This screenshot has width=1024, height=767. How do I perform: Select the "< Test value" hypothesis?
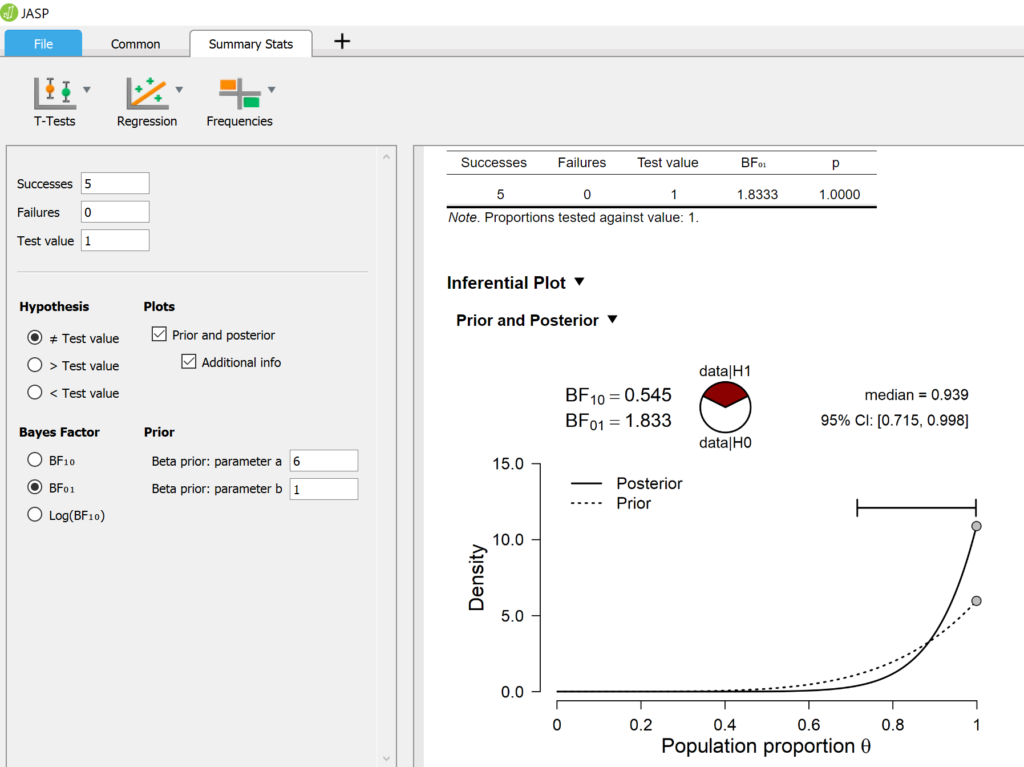(x=34, y=392)
